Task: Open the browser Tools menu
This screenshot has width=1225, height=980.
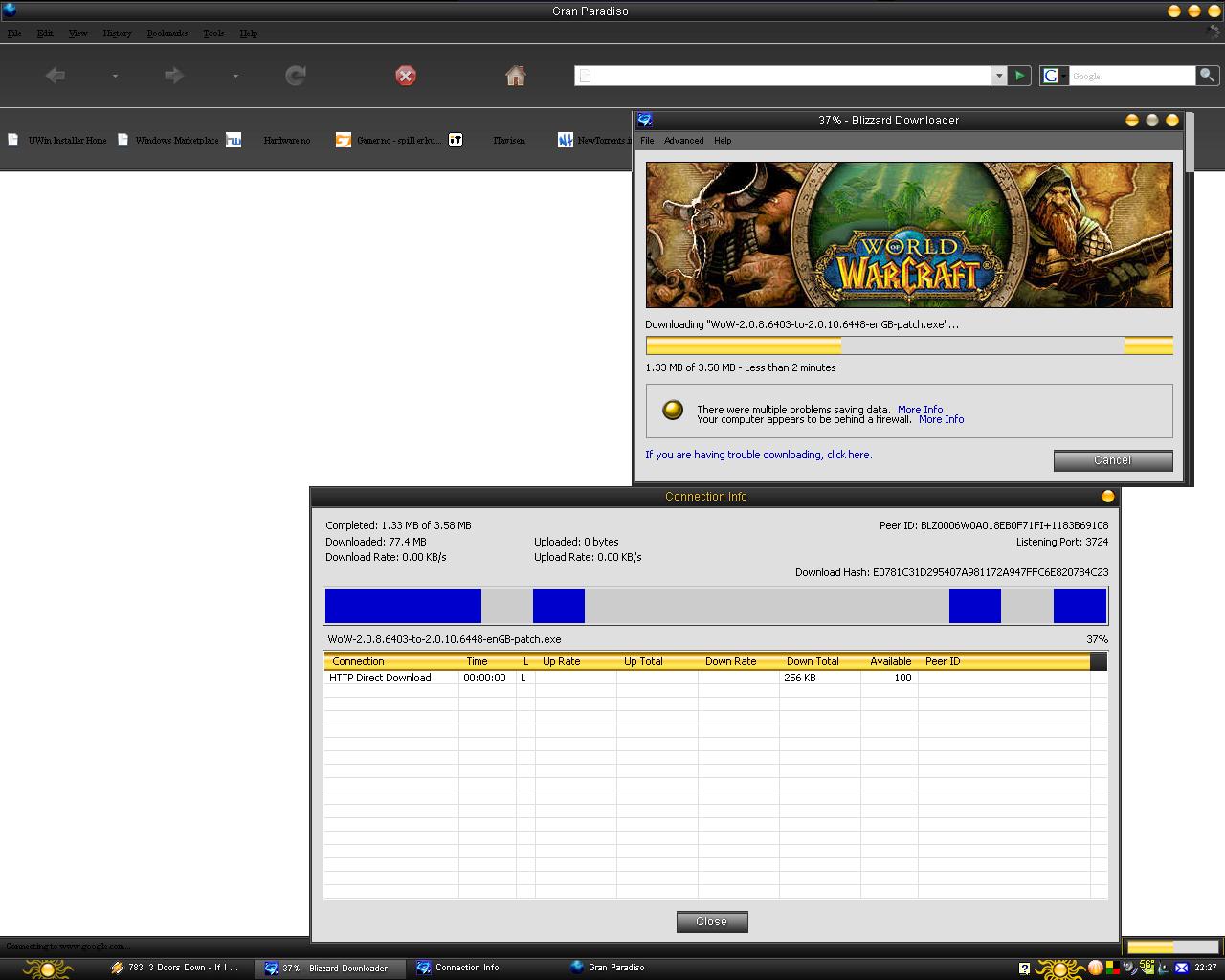Action: pos(213,33)
